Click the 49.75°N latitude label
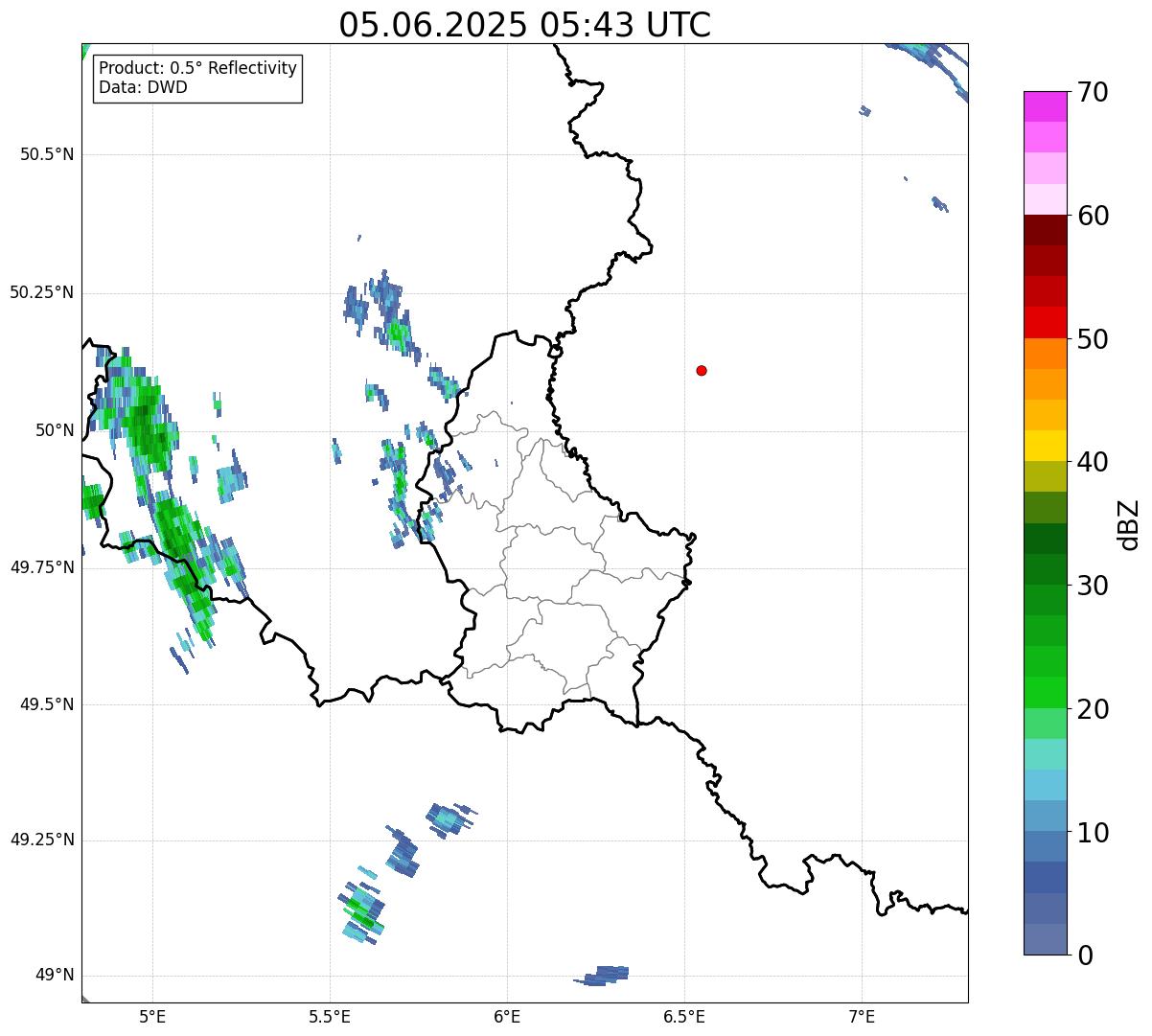1152x1036 pixels. pyautogui.click(x=42, y=567)
